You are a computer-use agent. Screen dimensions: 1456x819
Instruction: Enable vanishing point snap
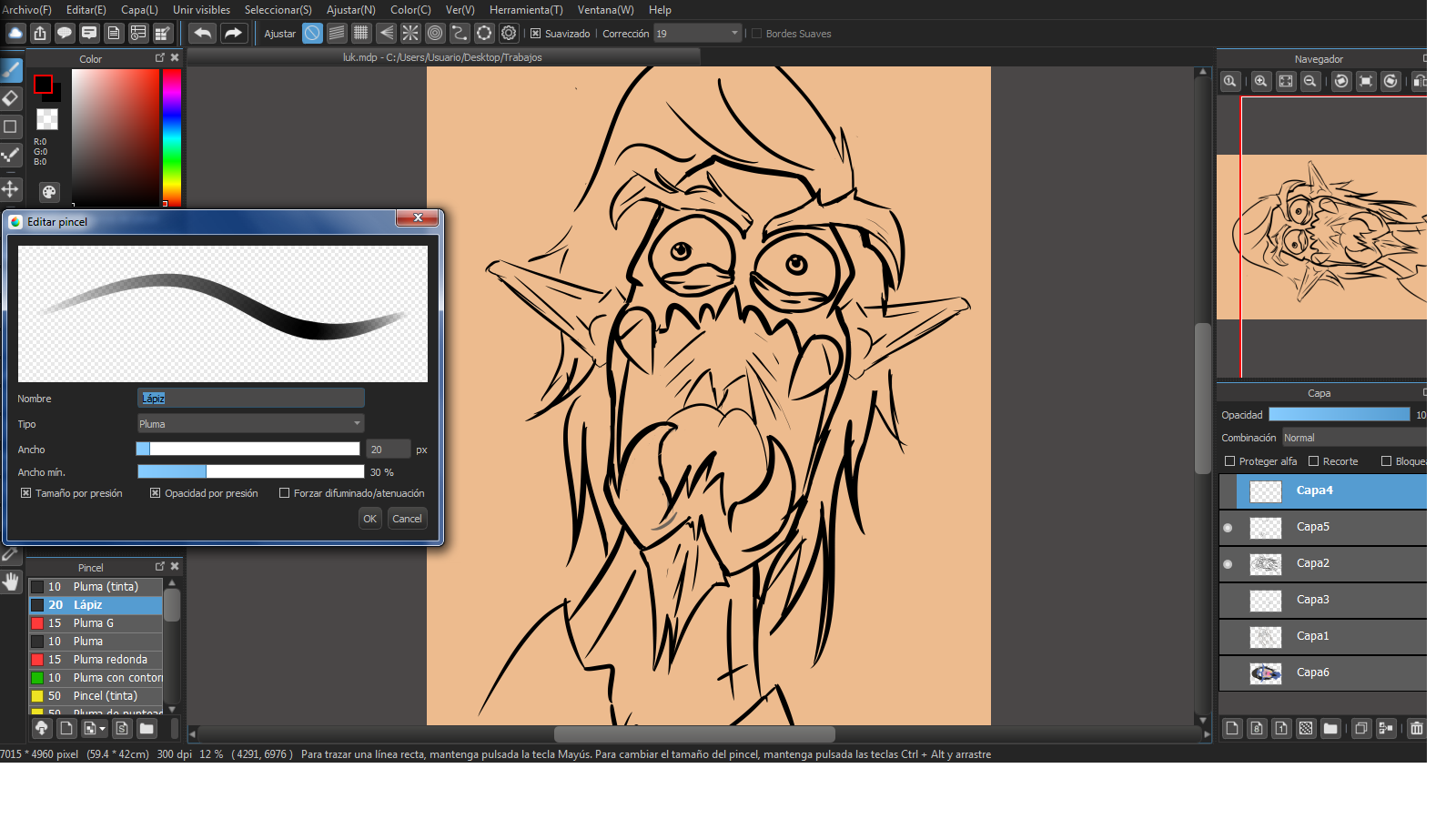tap(386, 34)
